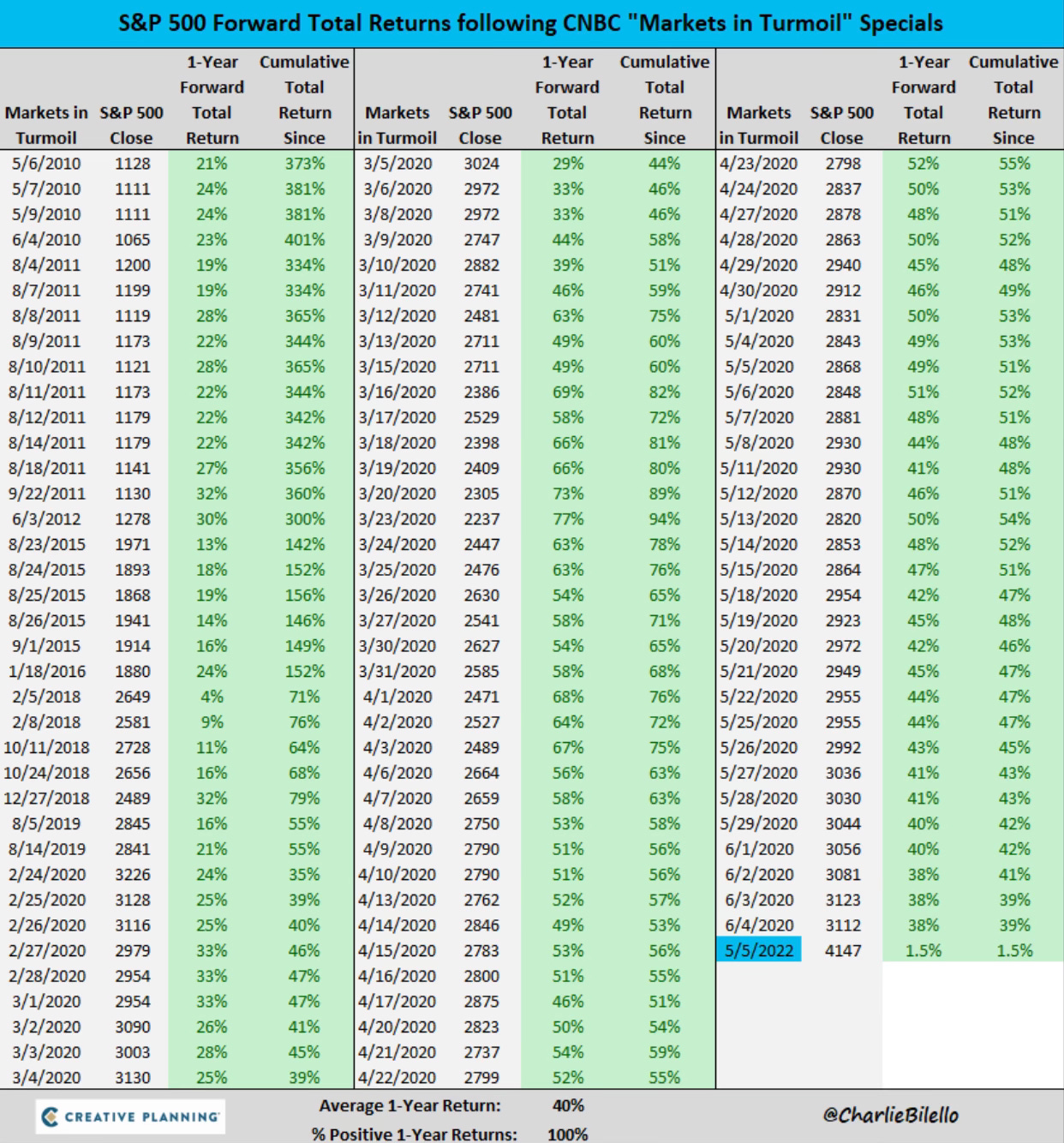This screenshot has width=1064, height=1143.
Task: Click the 4/23/2020 date cell
Action: (x=759, y=163)
